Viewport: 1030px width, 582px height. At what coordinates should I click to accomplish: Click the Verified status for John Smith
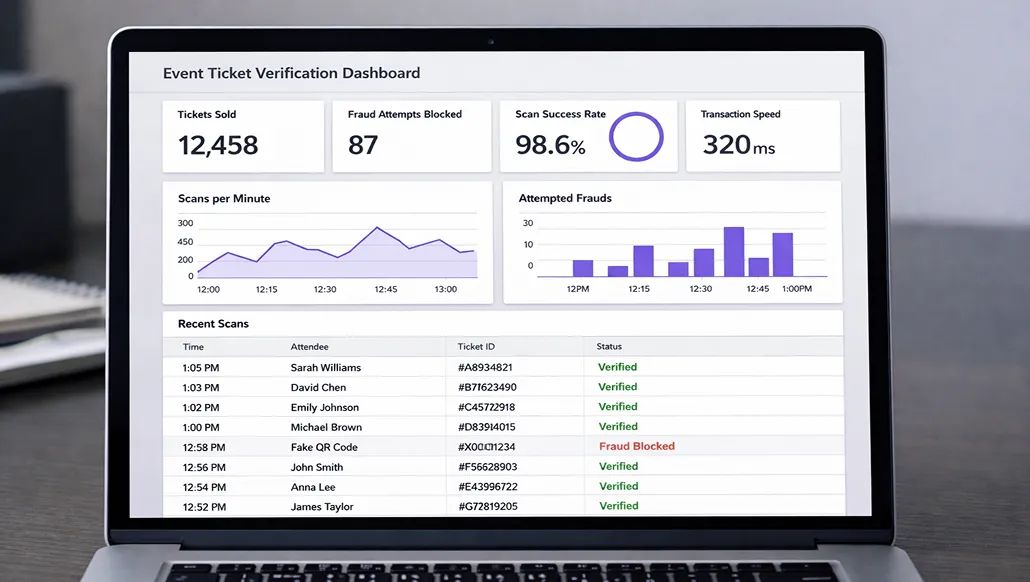tap(617, 466)
